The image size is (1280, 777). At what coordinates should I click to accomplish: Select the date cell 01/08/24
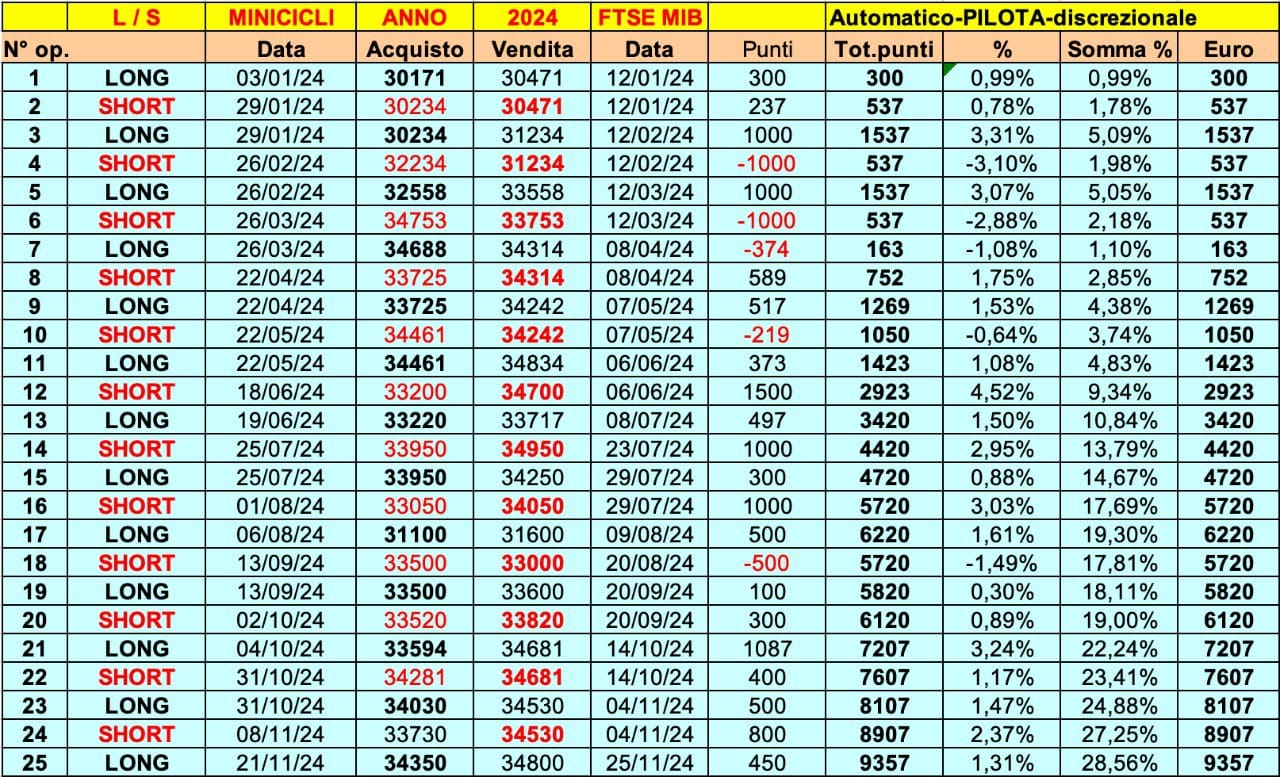pos(281,506)
